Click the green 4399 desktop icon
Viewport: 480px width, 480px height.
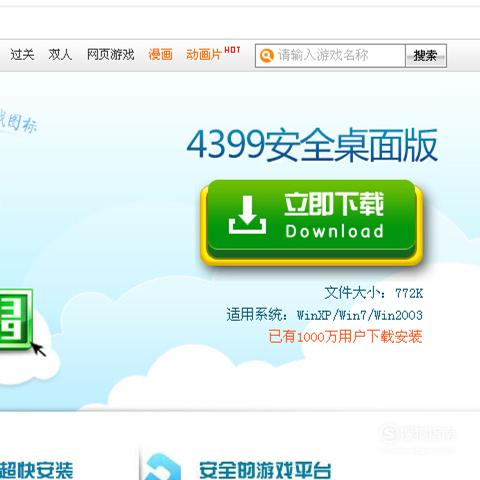pos(16,319)
